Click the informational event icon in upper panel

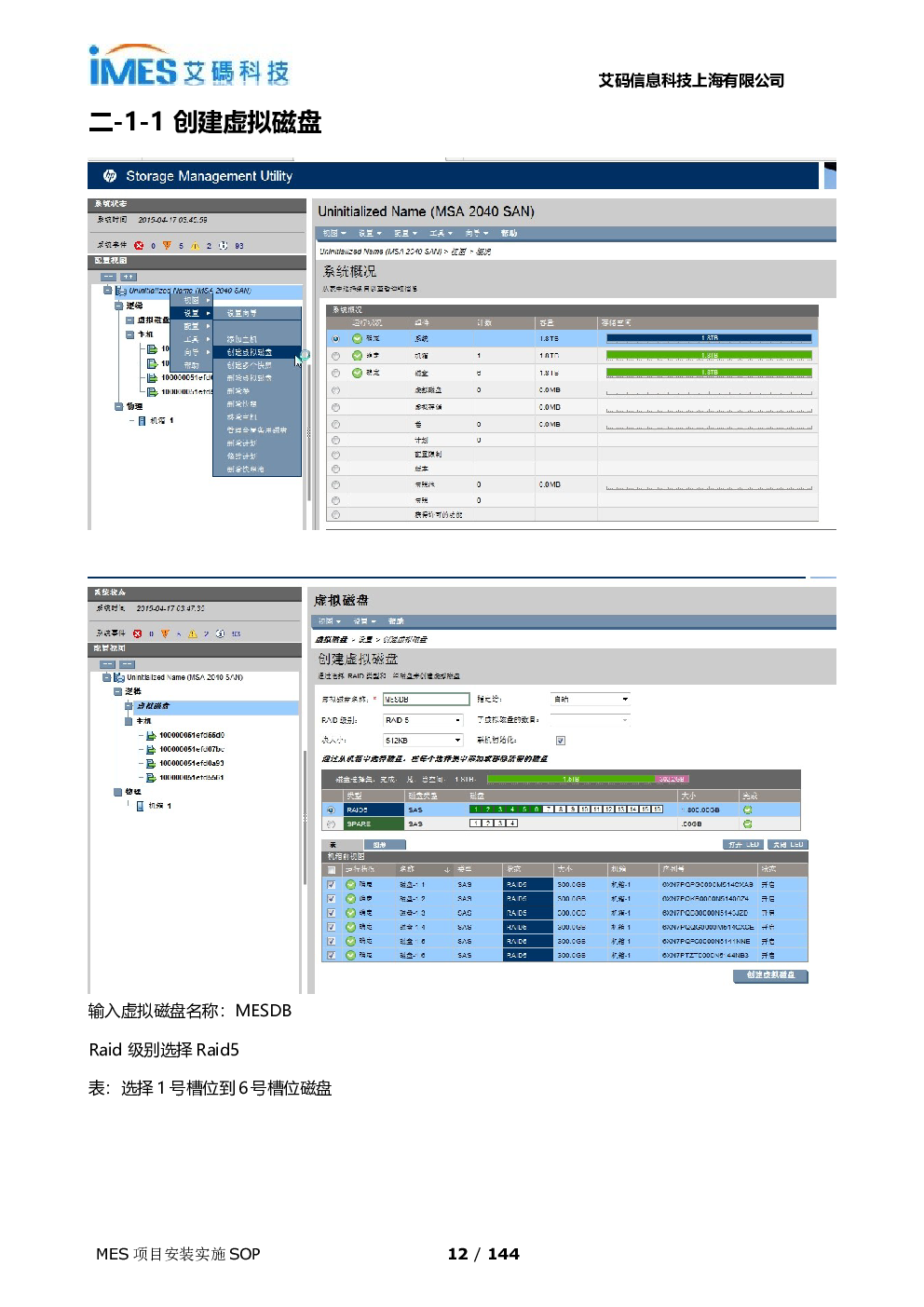223,246
